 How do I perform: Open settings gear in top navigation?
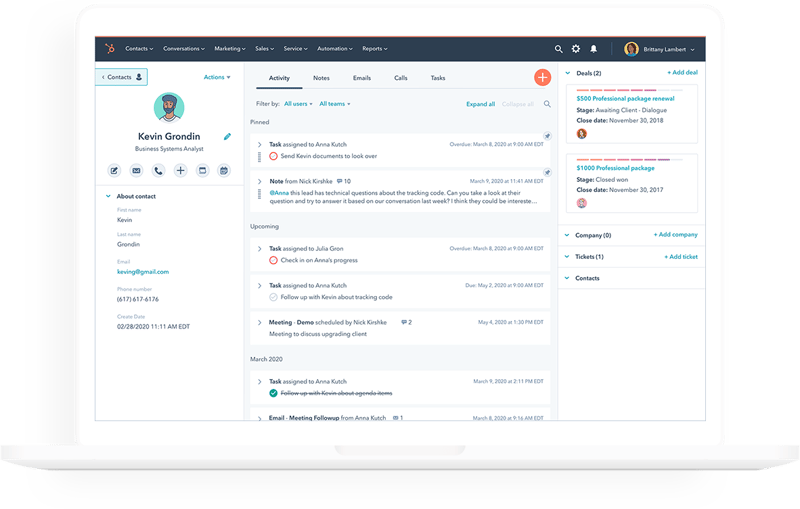tap(575, 48)
